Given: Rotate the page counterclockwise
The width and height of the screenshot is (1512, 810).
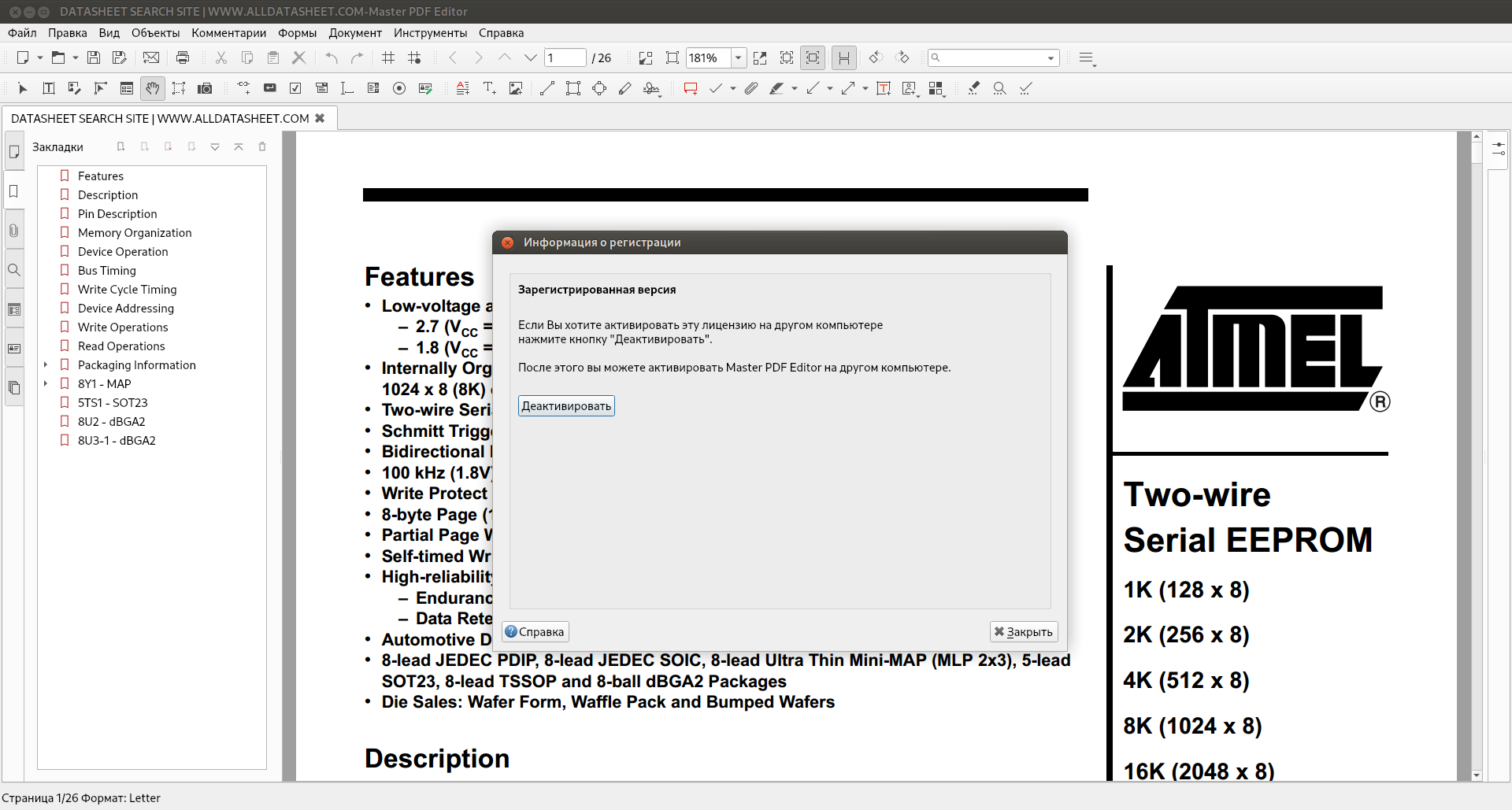Looking at the screenshot, I should [876, 57].
